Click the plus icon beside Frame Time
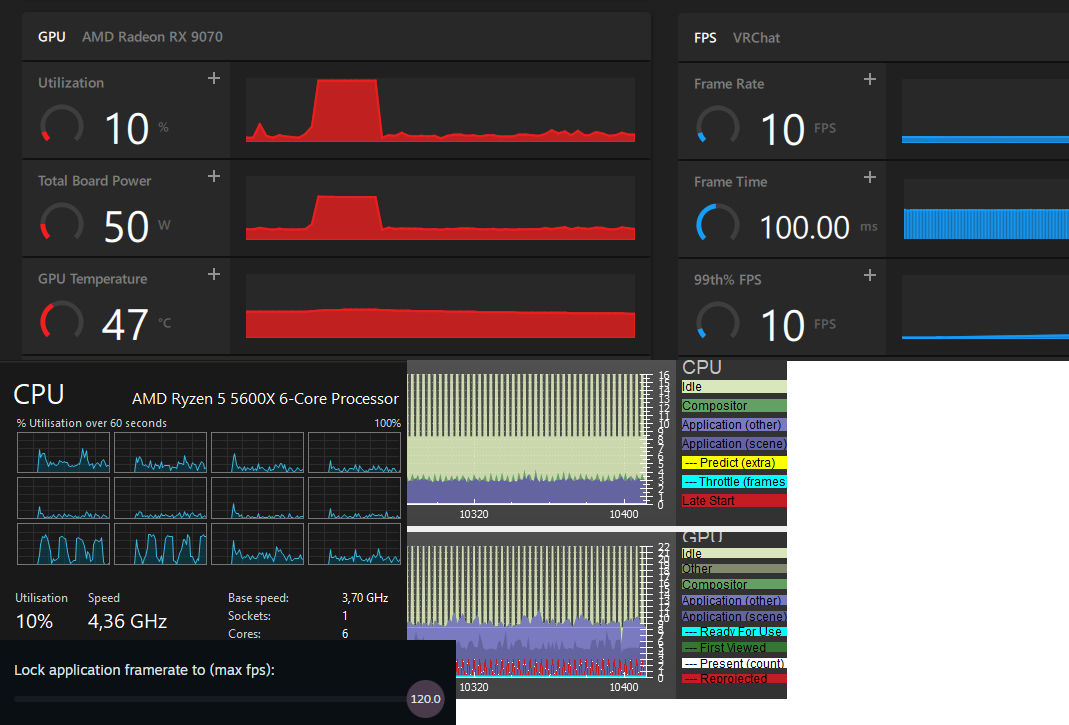 click(870, 177)
